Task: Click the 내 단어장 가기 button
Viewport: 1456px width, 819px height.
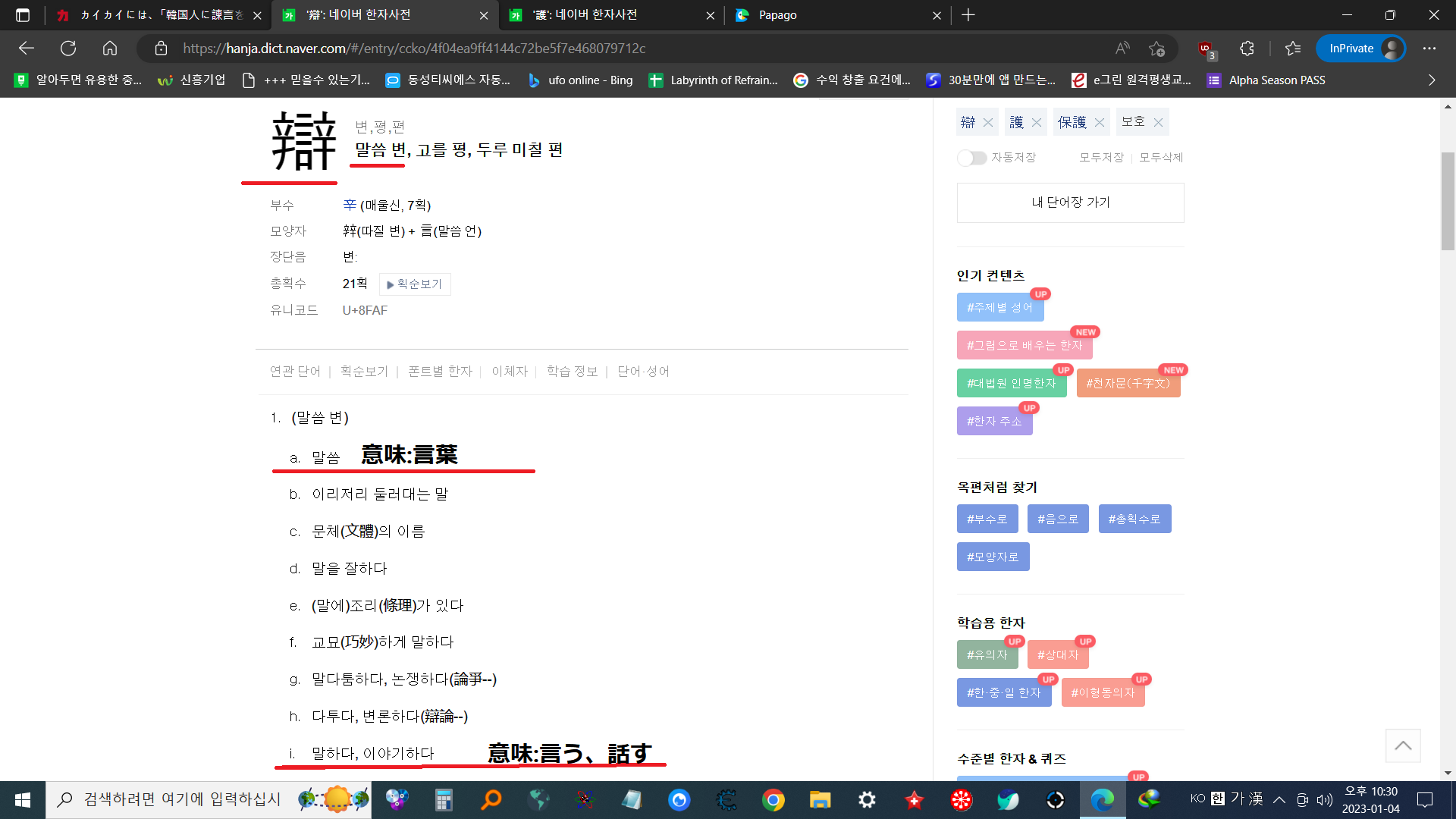Action: point(1070,202)
